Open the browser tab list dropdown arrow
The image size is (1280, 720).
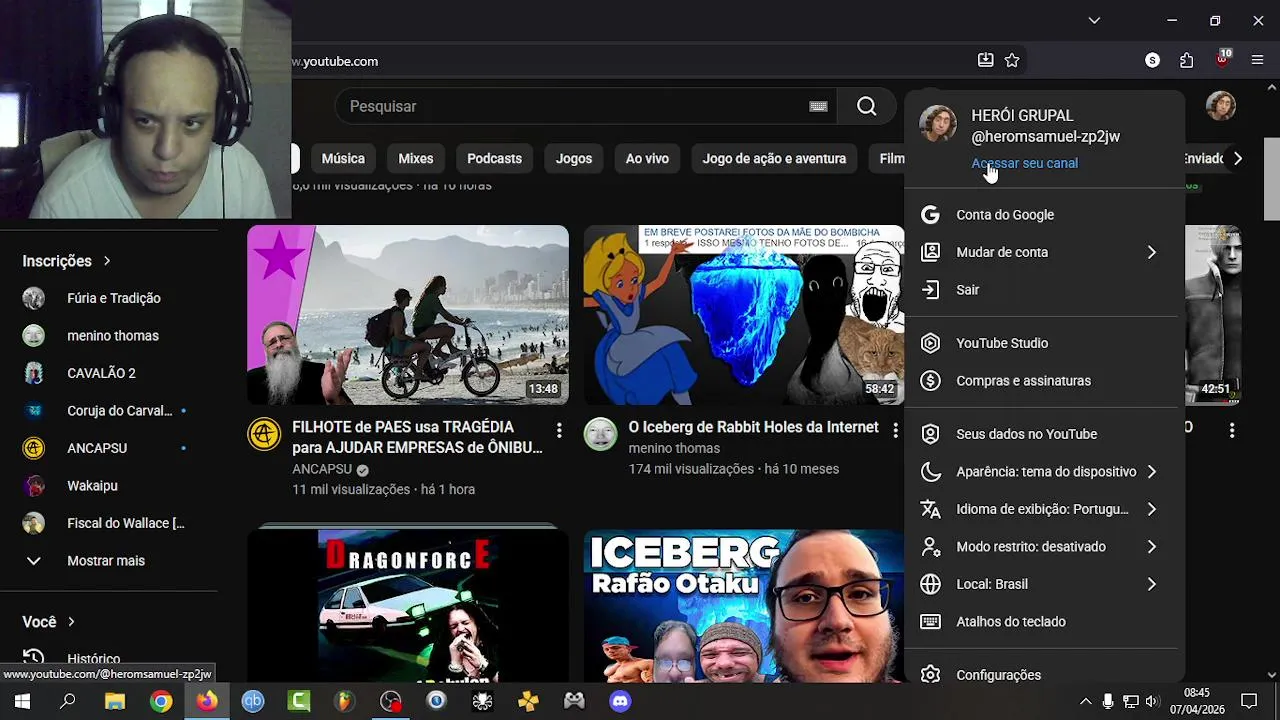(x=1094, y=20)
